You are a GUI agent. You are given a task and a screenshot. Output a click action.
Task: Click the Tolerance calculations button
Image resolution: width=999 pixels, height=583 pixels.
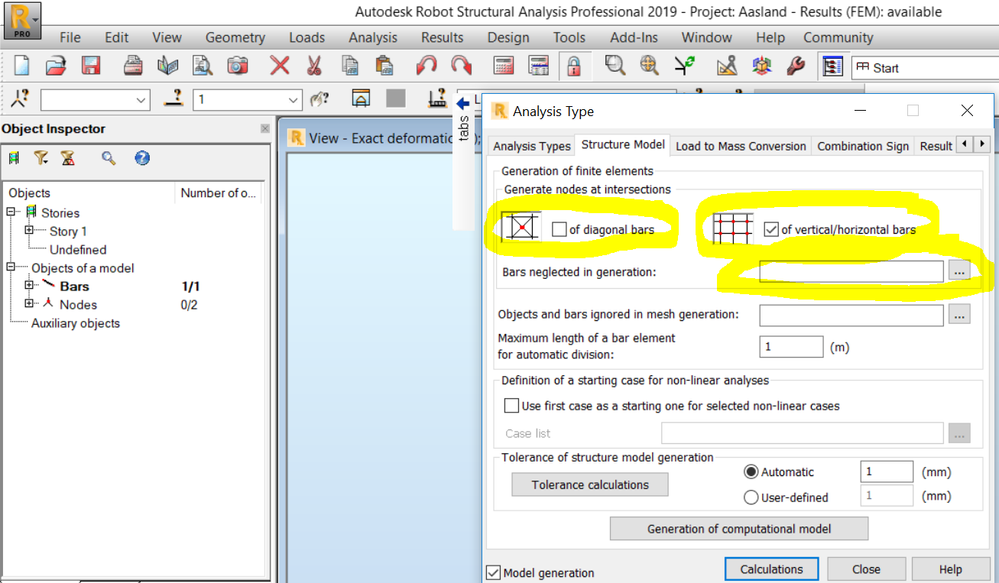pyautogui.click(x=590, y=485)
